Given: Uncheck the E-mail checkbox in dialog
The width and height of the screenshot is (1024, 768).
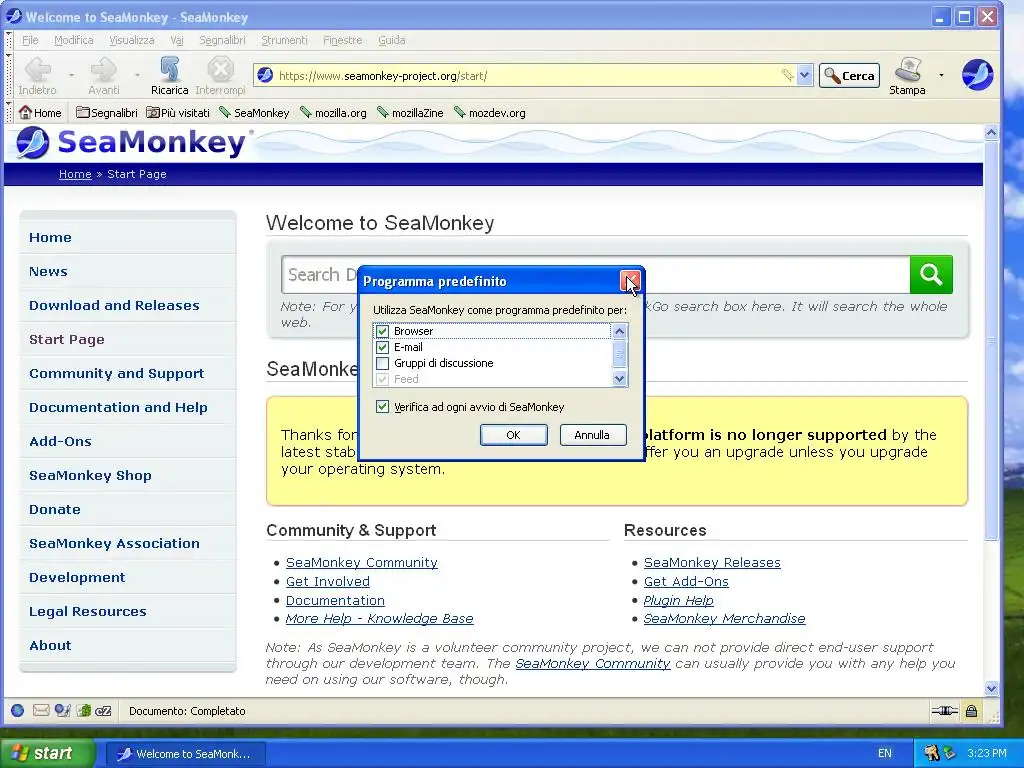Looking at the screenshot, I should click(x=383, y=347).
